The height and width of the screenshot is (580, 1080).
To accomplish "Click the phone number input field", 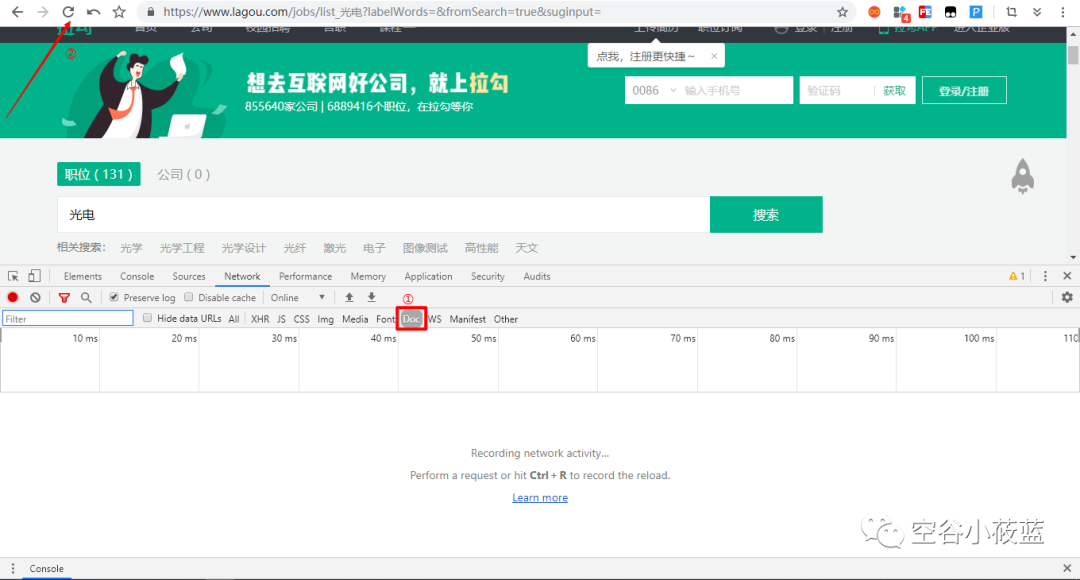I will coord(736,90).
